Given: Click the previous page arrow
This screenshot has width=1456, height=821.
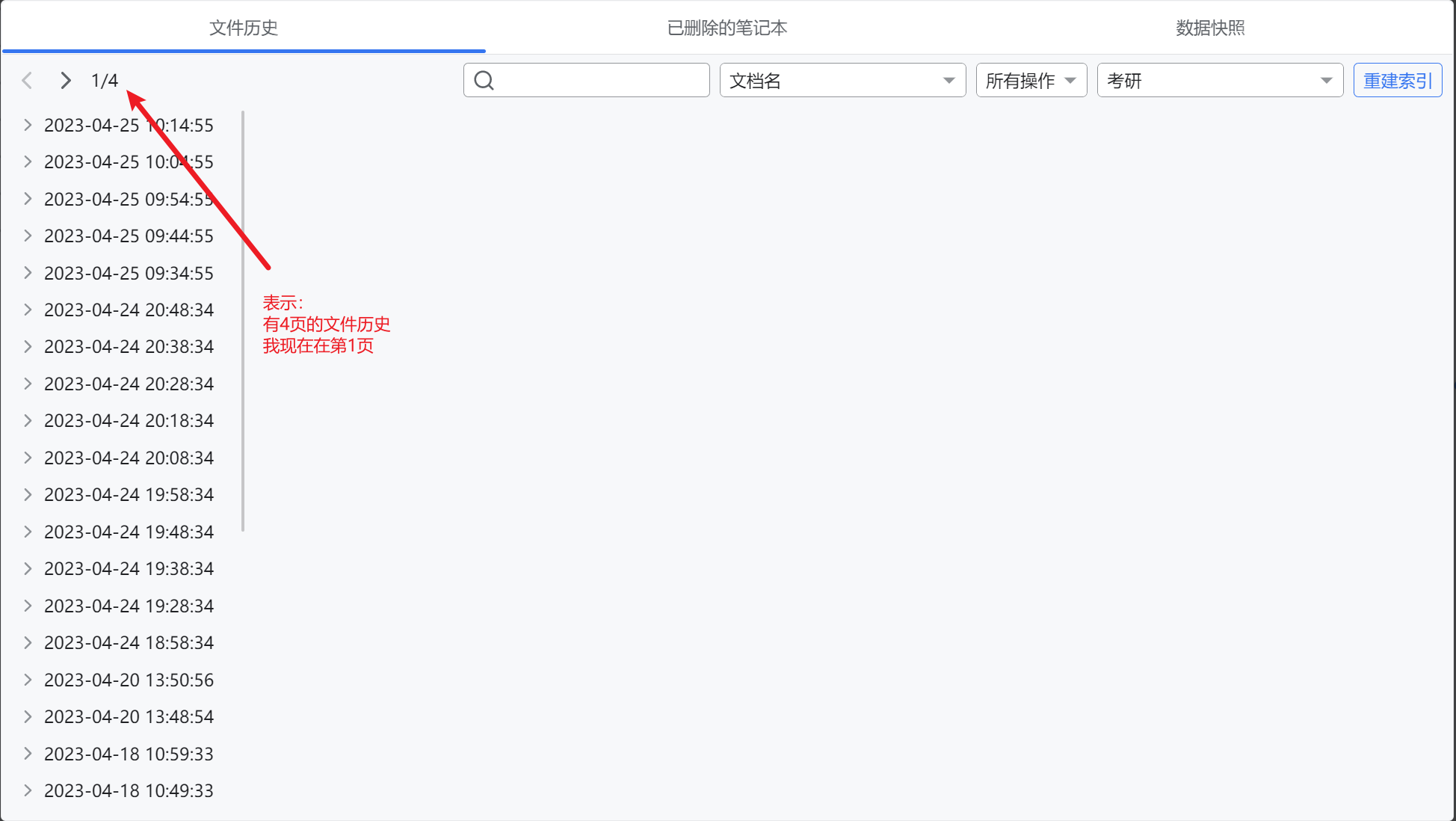Looking at the screenshot, I should [28, 80].
